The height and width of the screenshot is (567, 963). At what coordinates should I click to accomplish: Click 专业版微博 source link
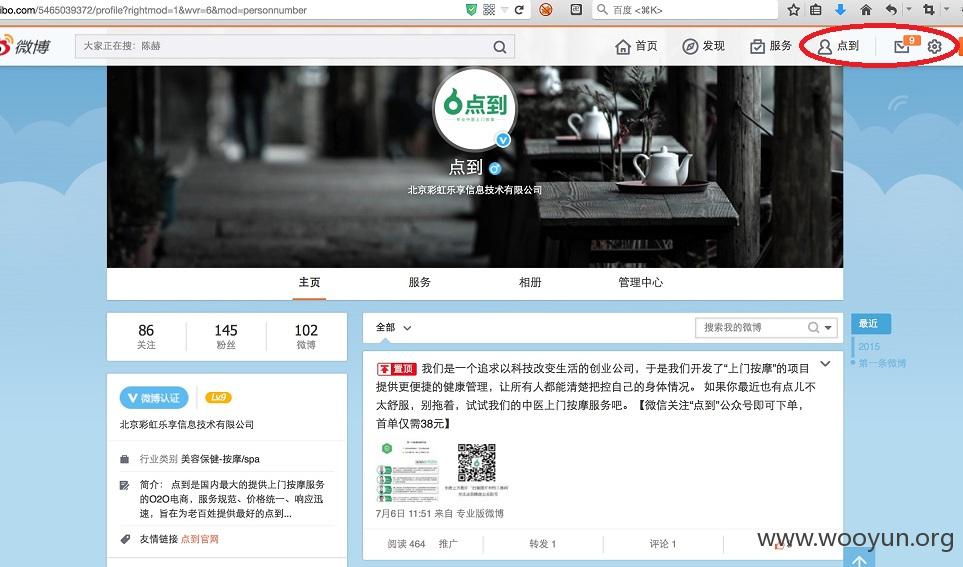coord(480,513)
